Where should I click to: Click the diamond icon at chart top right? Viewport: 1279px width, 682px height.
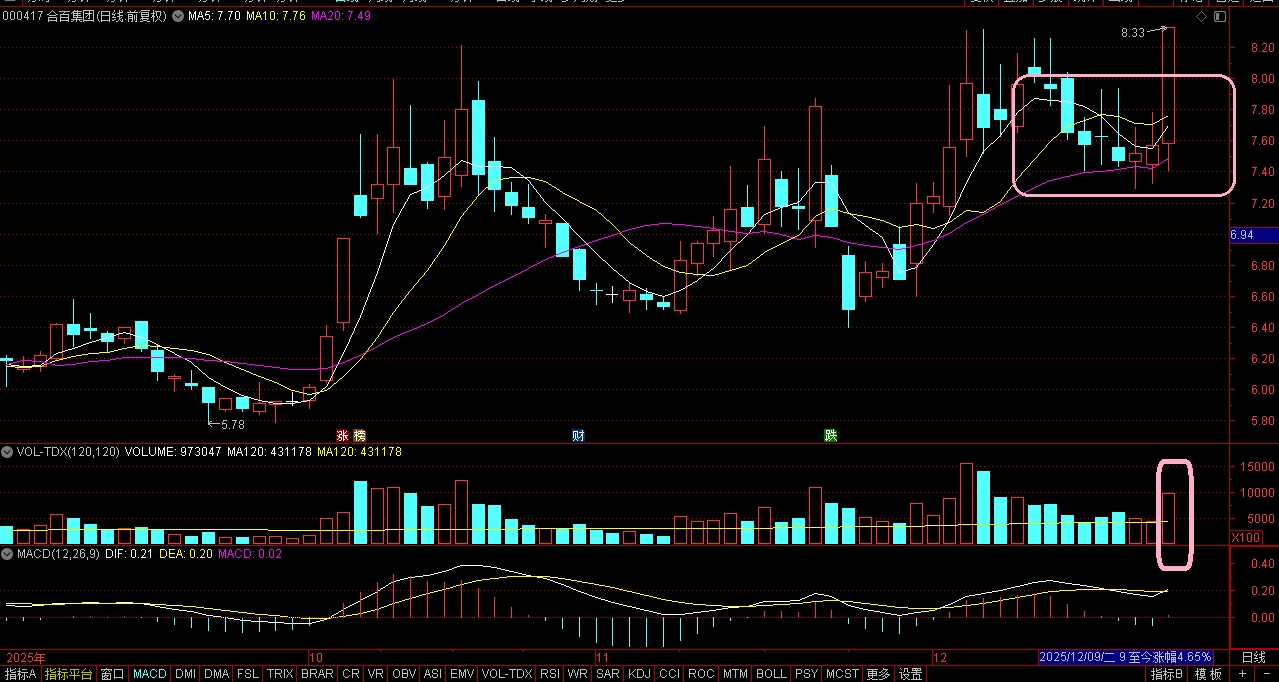pyautogui.click(x=1200, y=17)
